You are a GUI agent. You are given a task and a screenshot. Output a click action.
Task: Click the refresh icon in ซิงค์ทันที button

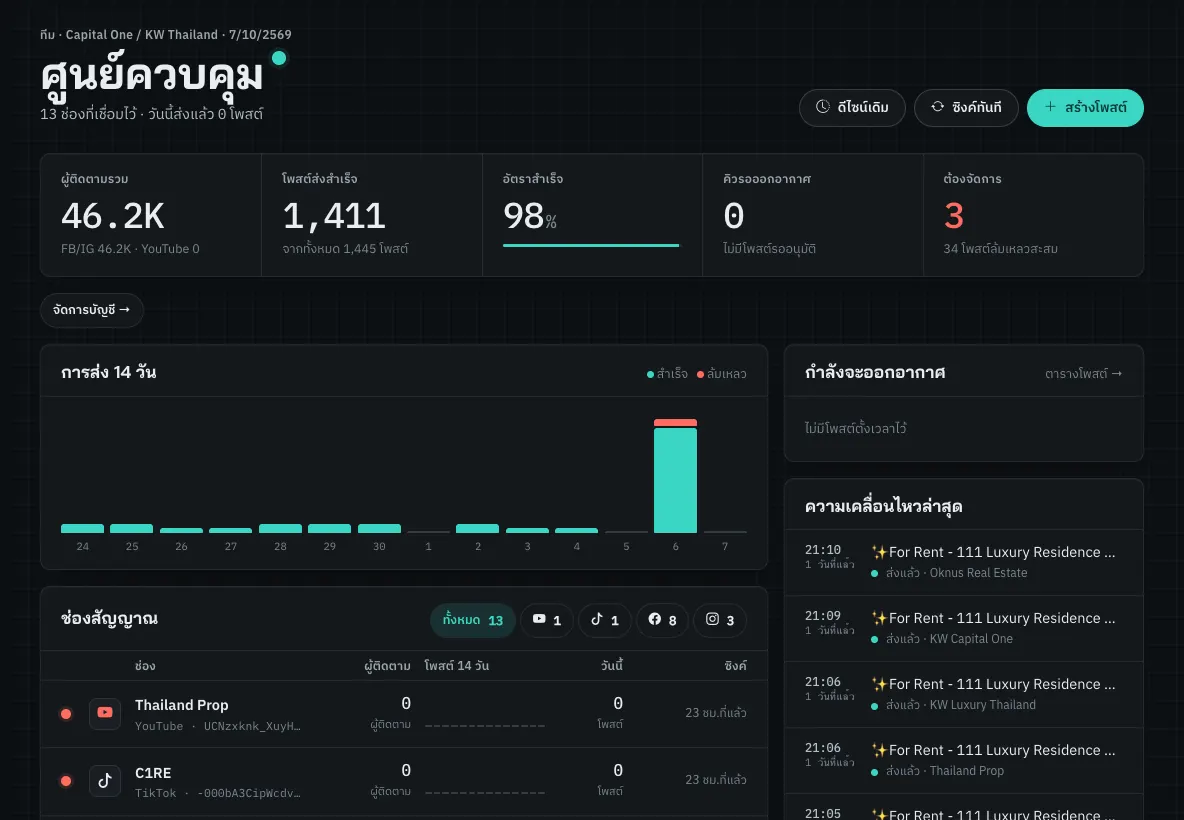point(937,107)
